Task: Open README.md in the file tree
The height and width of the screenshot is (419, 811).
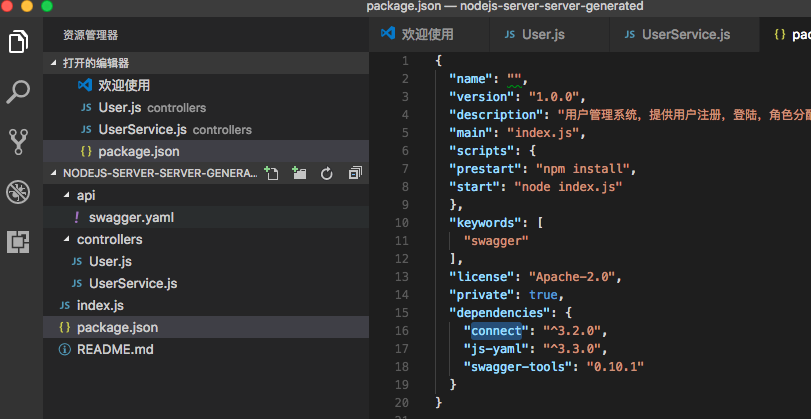Action: click(x=114, y=349)
